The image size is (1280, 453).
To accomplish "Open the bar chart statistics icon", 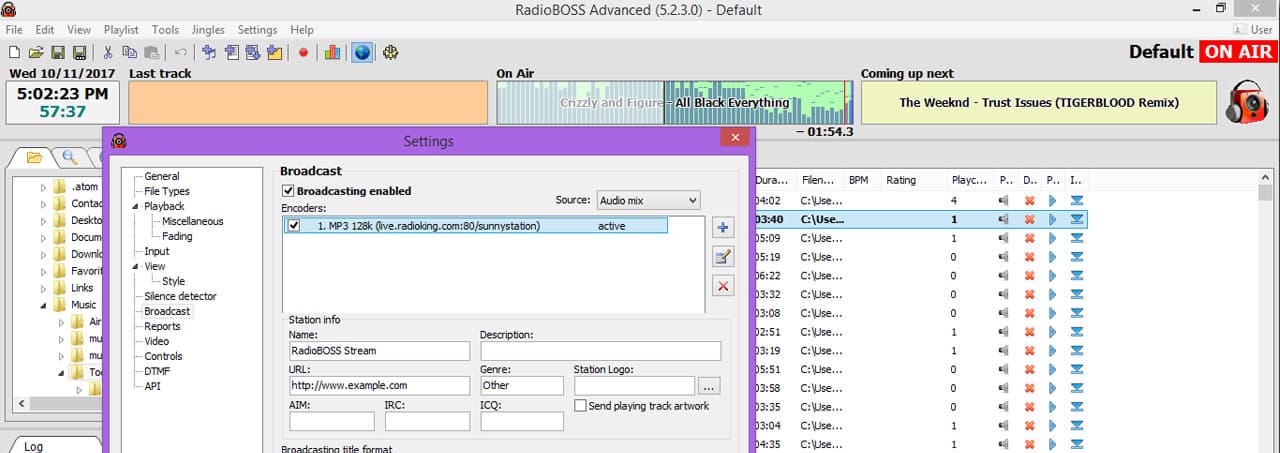I will 332,52.
